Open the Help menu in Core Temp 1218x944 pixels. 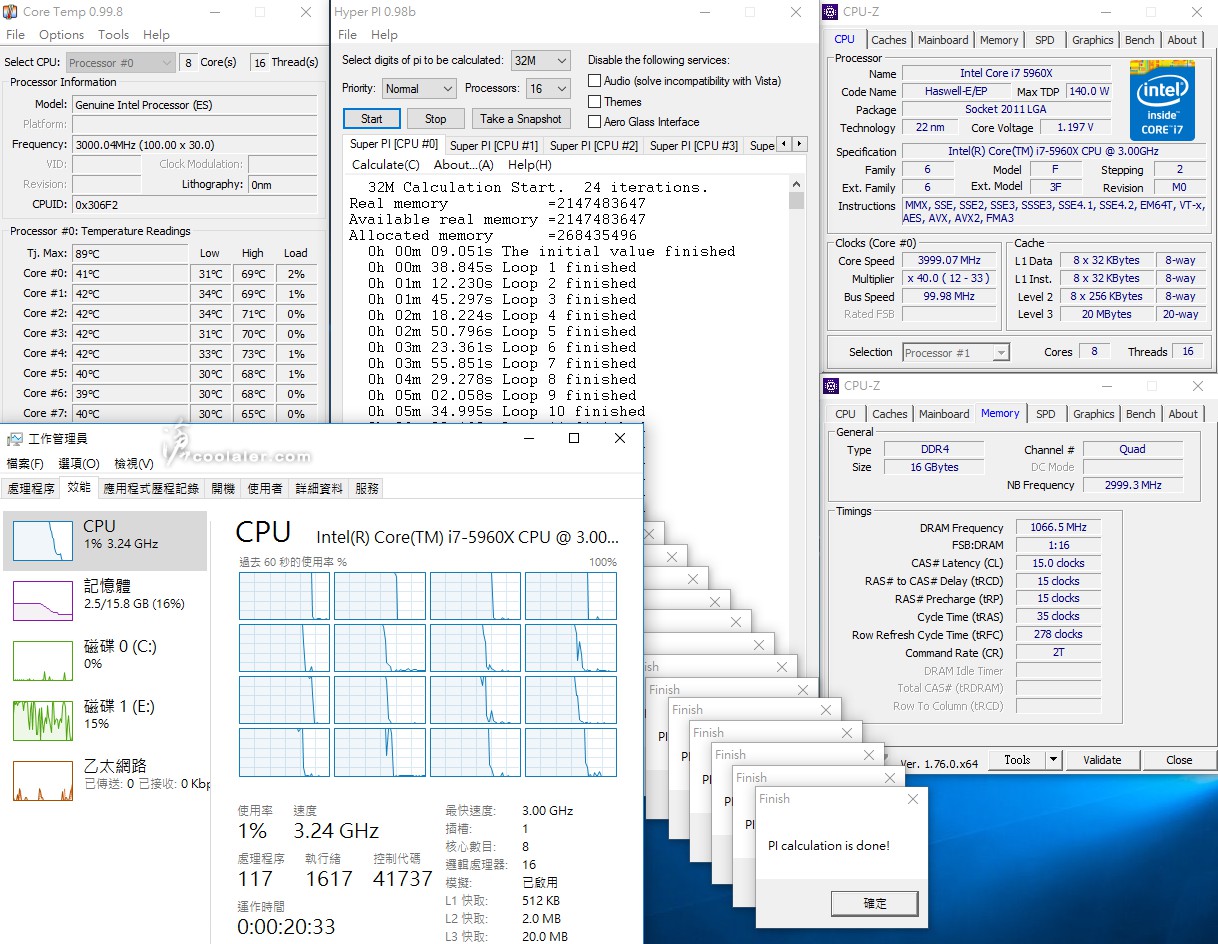coord(156,34)
